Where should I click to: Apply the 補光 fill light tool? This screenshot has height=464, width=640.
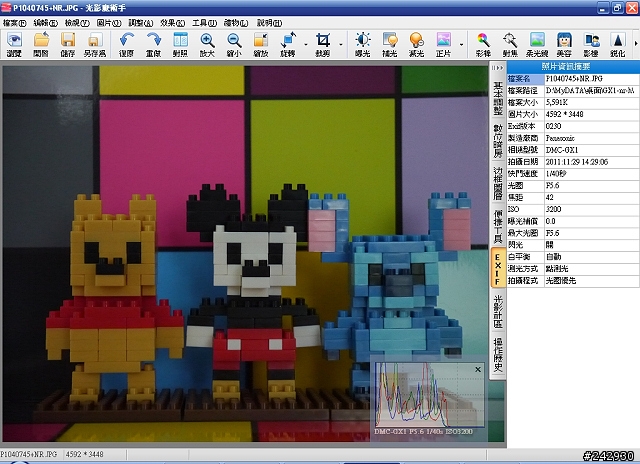click(x=389, y=44)
